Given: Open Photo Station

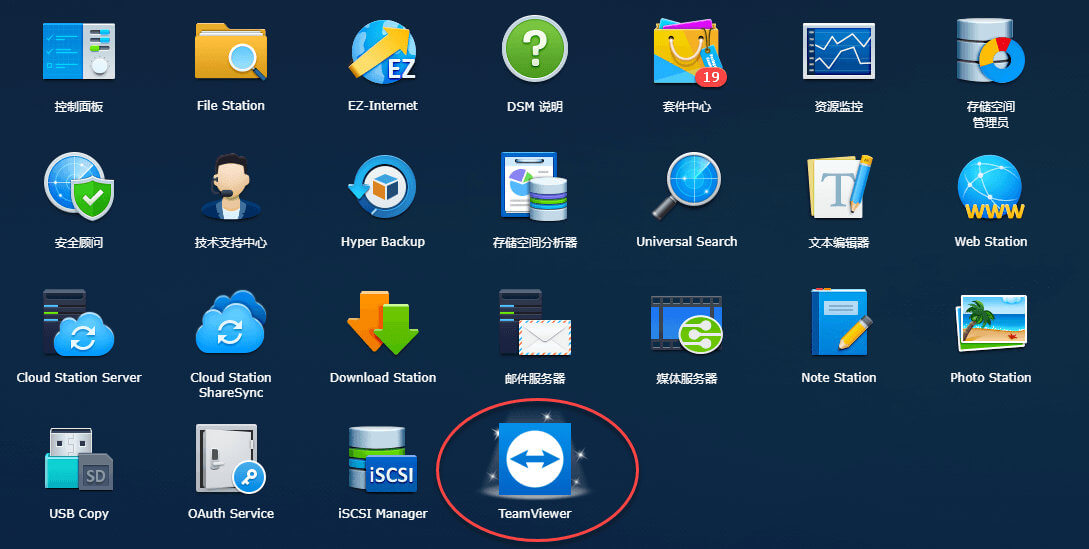Looking at the screenshot, I should [x=990, y=322].
